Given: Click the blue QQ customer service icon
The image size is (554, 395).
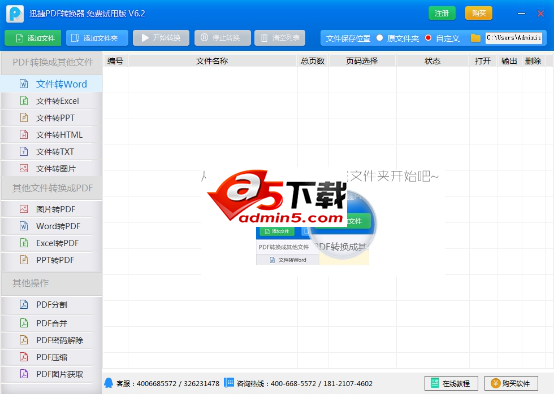Looking at the screenshot, I should click(x=109, y=383).
